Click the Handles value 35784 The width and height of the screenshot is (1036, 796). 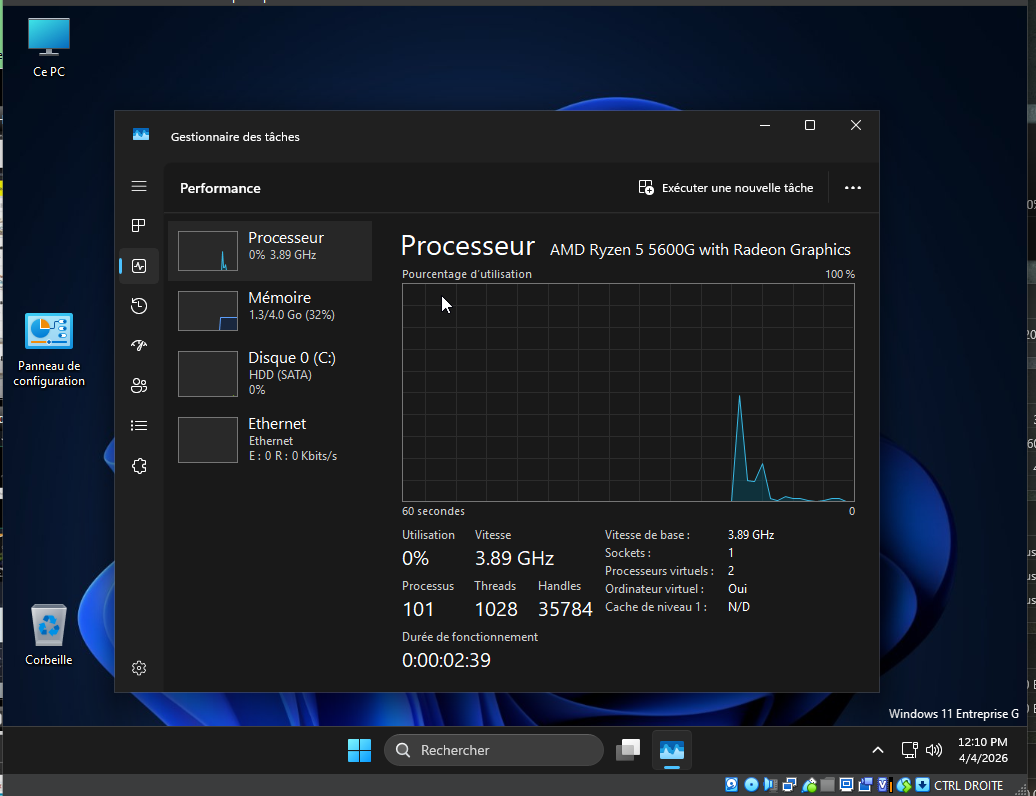click(x=565, y=609)
